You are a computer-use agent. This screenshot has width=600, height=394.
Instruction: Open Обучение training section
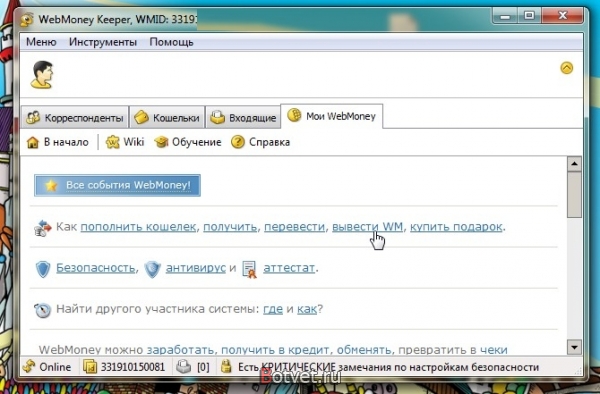tap(188, 142)
